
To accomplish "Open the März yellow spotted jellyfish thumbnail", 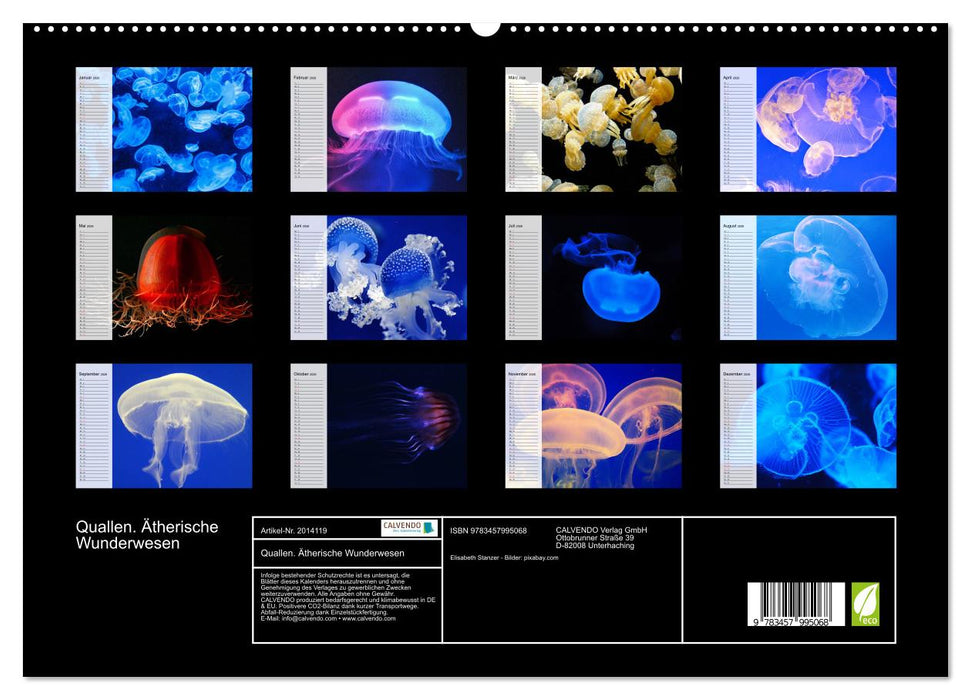I will tap(593, 129).
